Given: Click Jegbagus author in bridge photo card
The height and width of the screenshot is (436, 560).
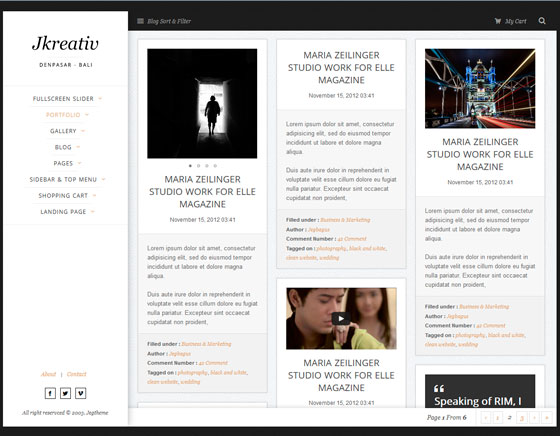Looking at the screenshot, I should 458,316.
